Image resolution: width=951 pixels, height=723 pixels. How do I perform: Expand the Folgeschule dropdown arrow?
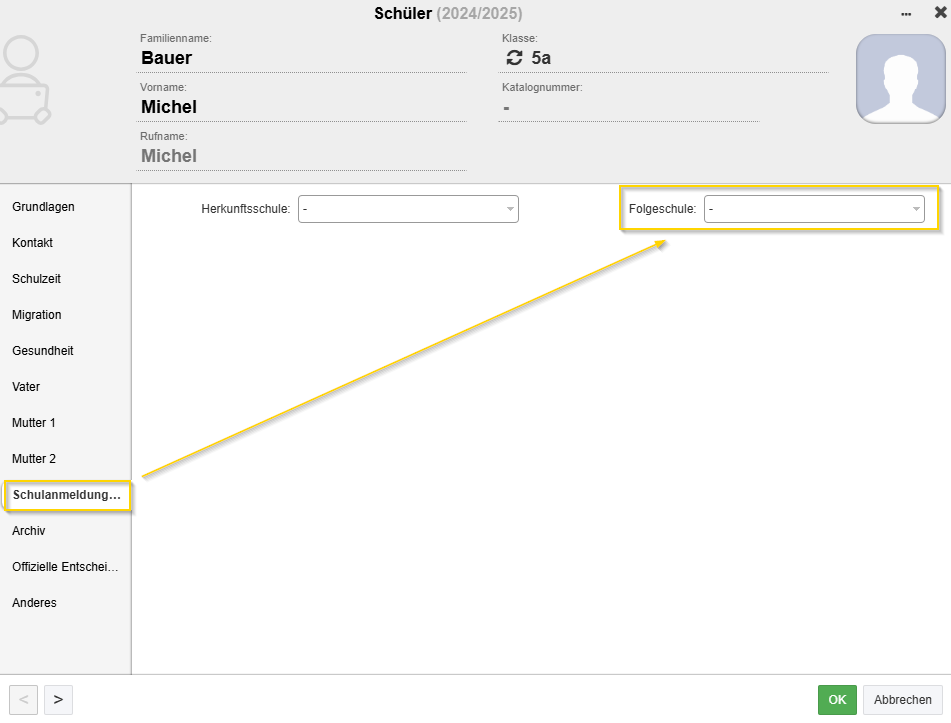tap(916, 209)
